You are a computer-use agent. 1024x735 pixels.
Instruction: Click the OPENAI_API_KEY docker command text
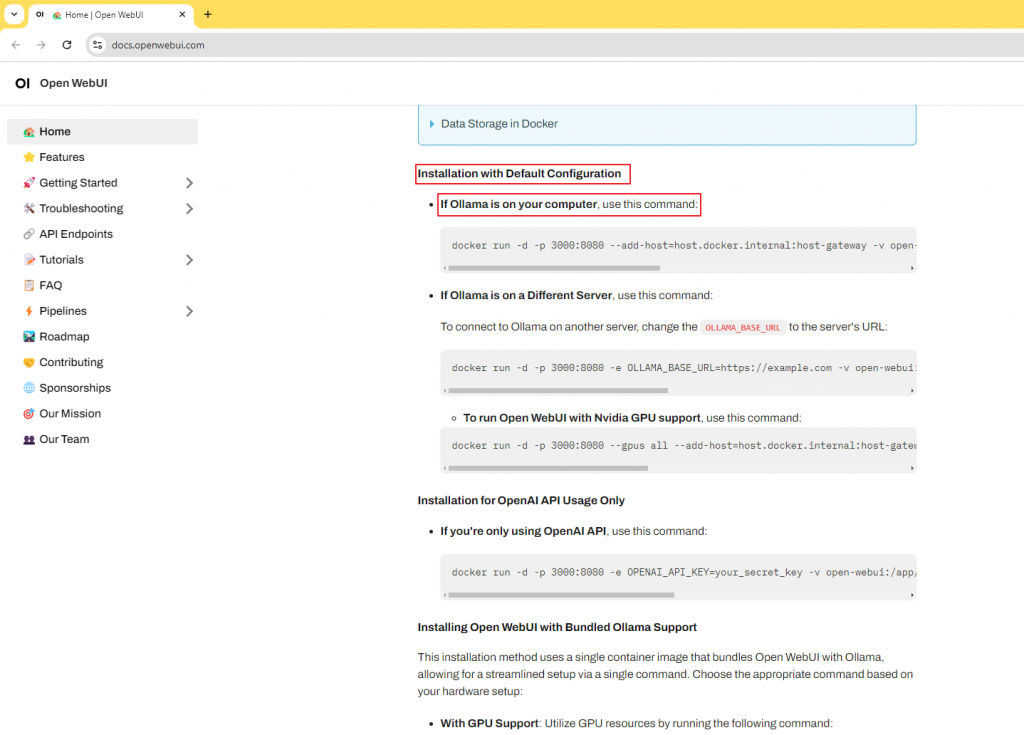684,572
